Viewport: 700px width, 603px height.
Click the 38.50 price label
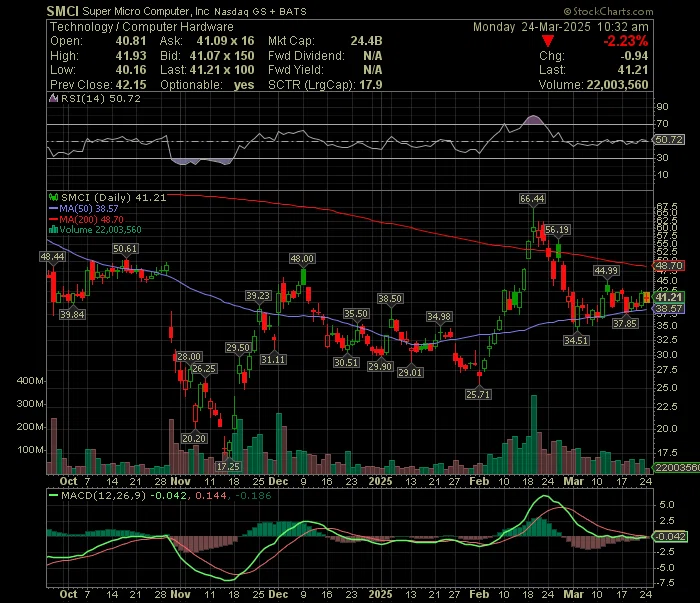390,299
